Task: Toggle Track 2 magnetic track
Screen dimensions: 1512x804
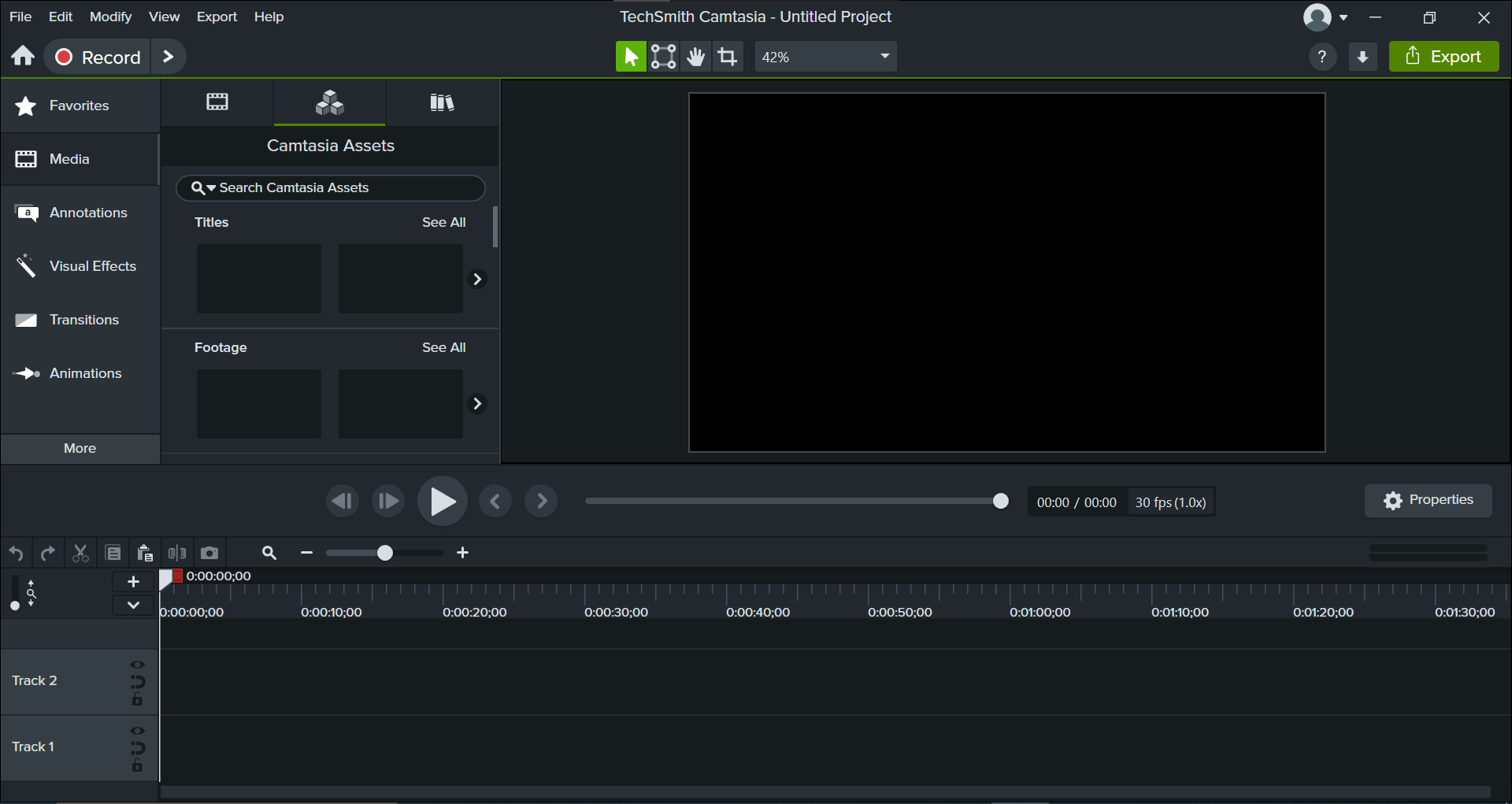Action: pyautogui.click(x=138, y=681)
